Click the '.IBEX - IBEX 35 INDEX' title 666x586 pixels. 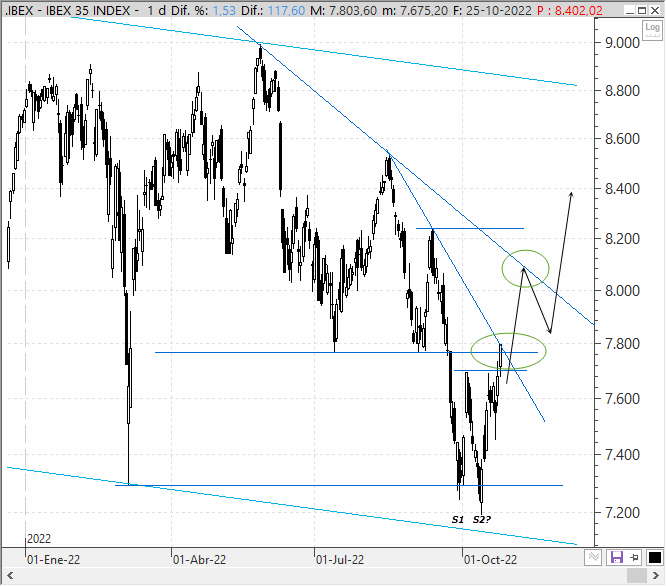click(68, 11)
